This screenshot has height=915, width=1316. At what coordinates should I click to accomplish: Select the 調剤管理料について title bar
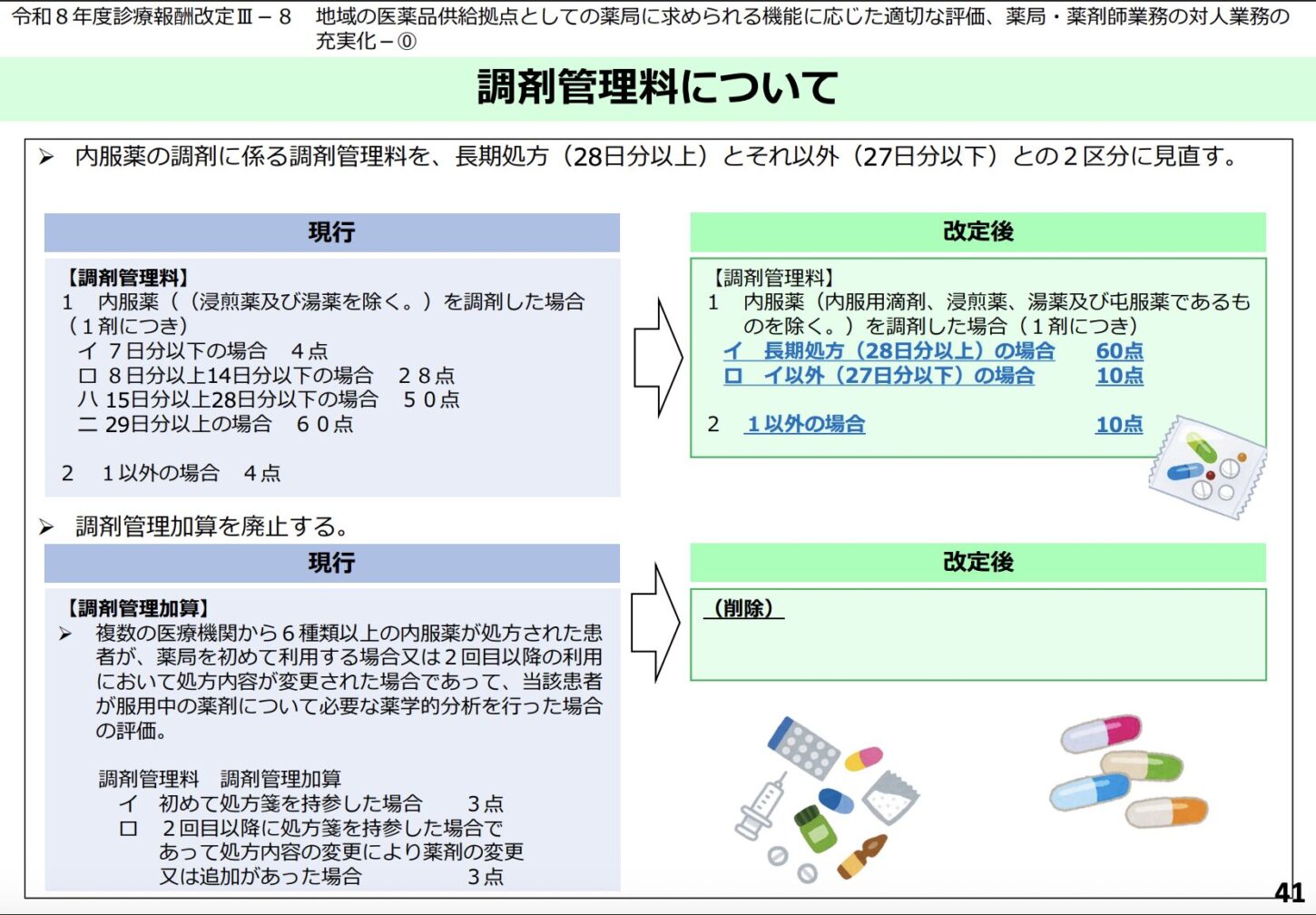click(x=658, y=88)
